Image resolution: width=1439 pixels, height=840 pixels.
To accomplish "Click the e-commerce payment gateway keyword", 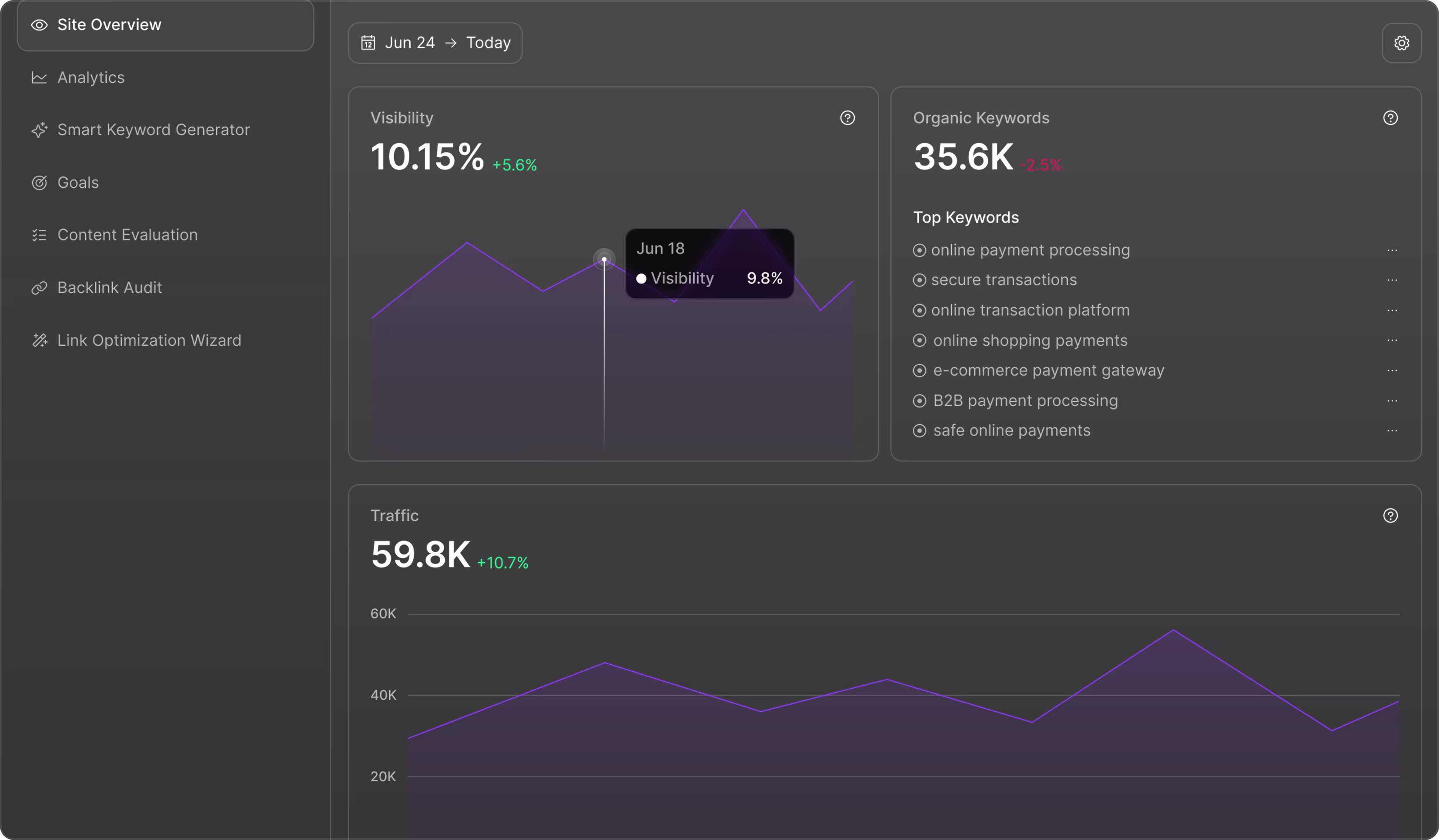I will (1048, 370).
